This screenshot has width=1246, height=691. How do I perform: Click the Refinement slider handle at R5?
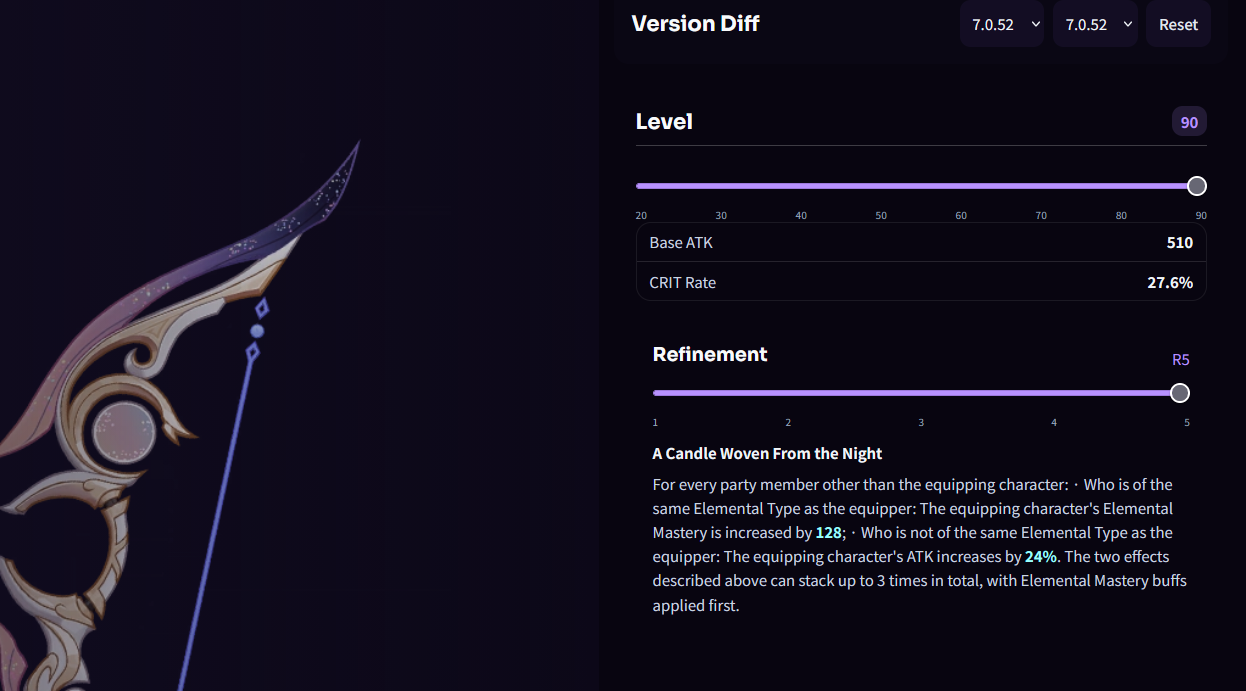click(x=1180, y=393)
